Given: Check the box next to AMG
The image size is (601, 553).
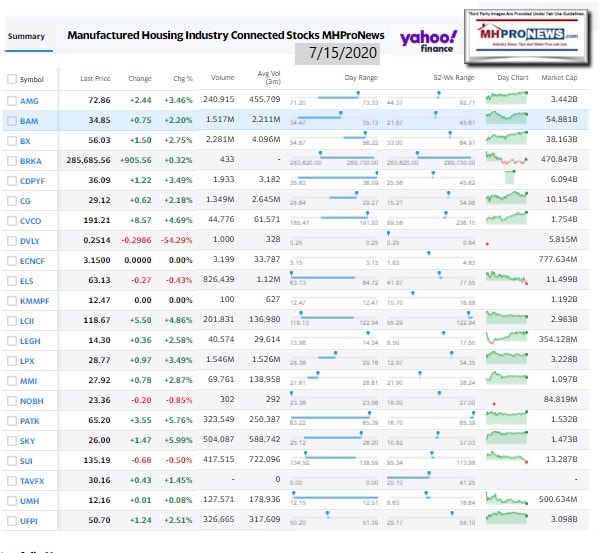Looking at the screenshot, I should point(11,101).
